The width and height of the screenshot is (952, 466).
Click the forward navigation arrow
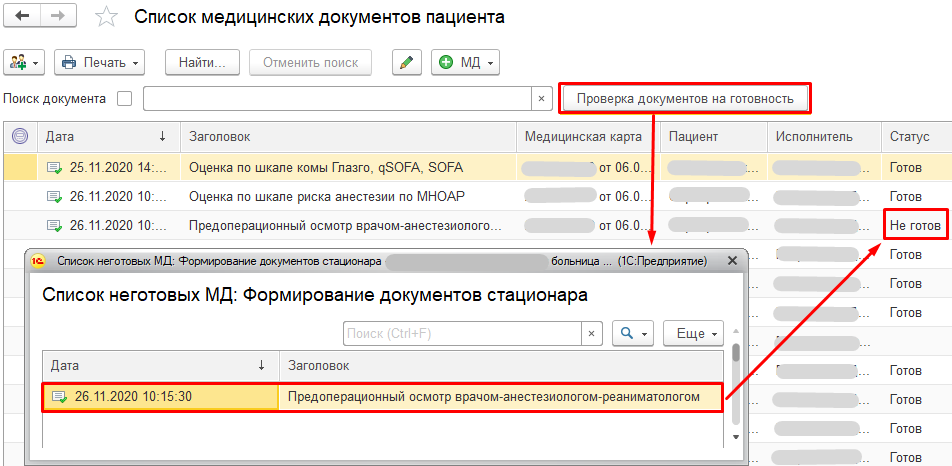59,17
